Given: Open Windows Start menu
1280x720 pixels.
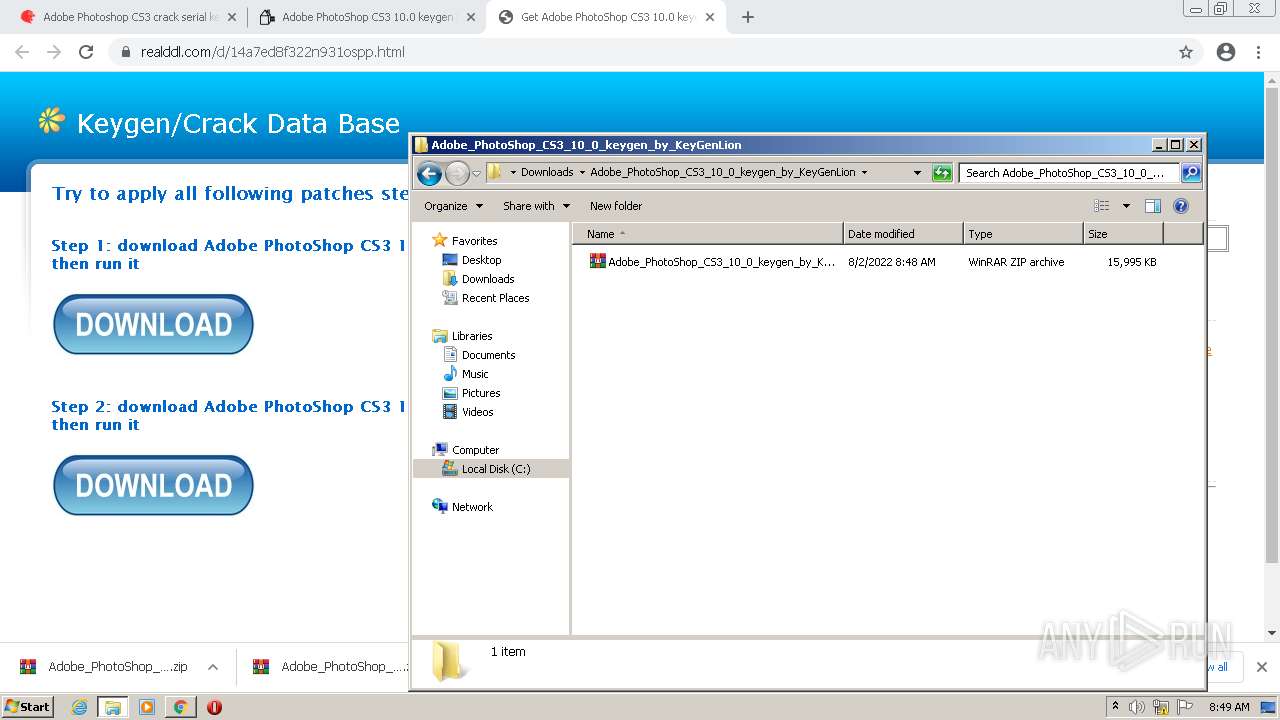Looking at the screenshot, I should pos(27,706).
